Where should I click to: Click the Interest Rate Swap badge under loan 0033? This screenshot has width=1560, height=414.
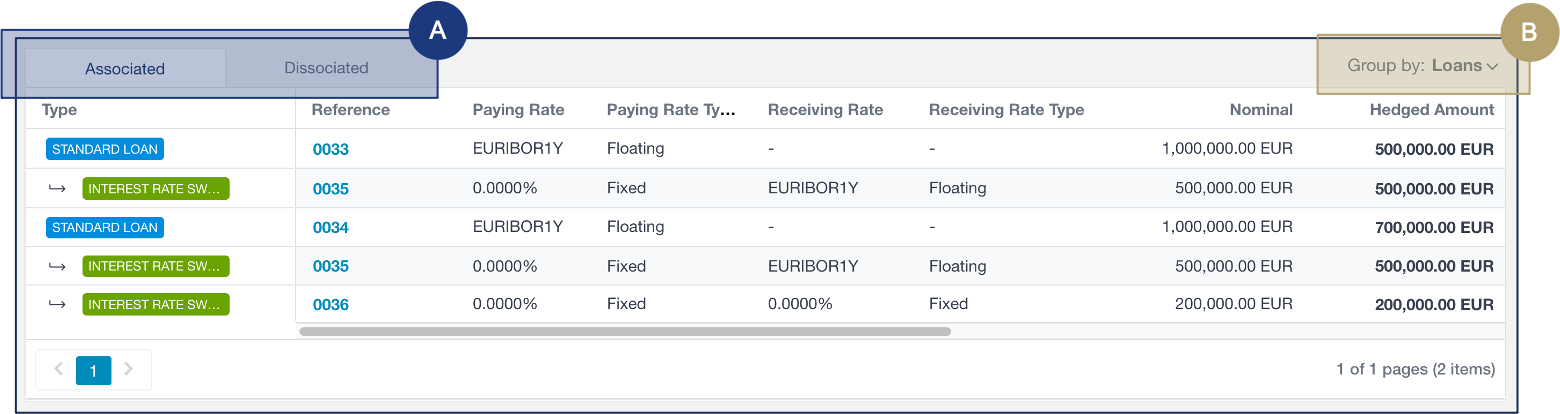156,189
